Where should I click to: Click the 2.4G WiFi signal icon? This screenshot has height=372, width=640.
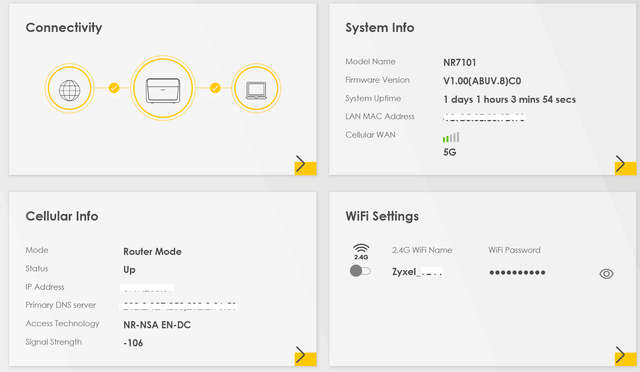point(361,252)
